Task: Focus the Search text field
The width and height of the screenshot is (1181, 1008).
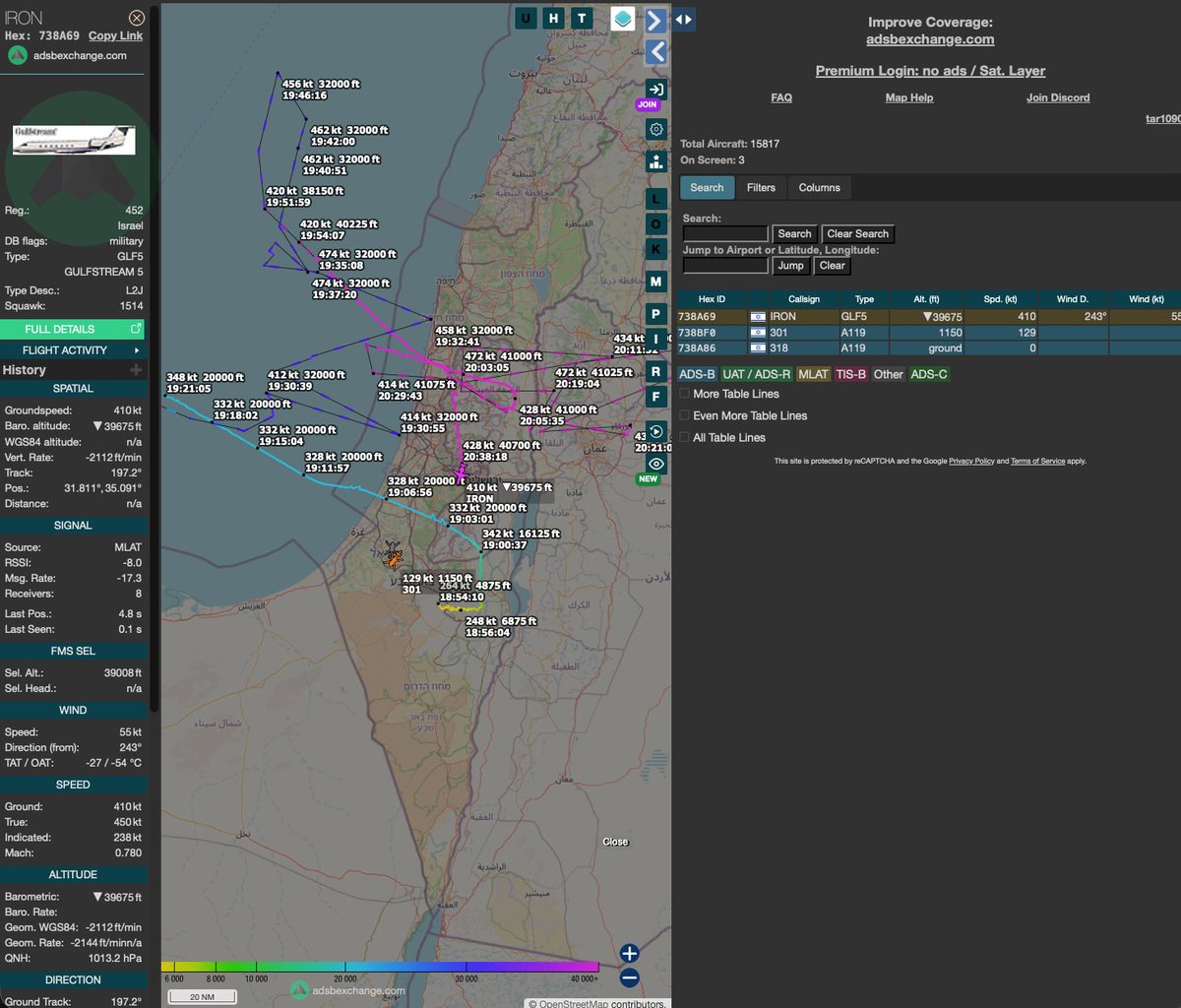Action: click(725, 234)
